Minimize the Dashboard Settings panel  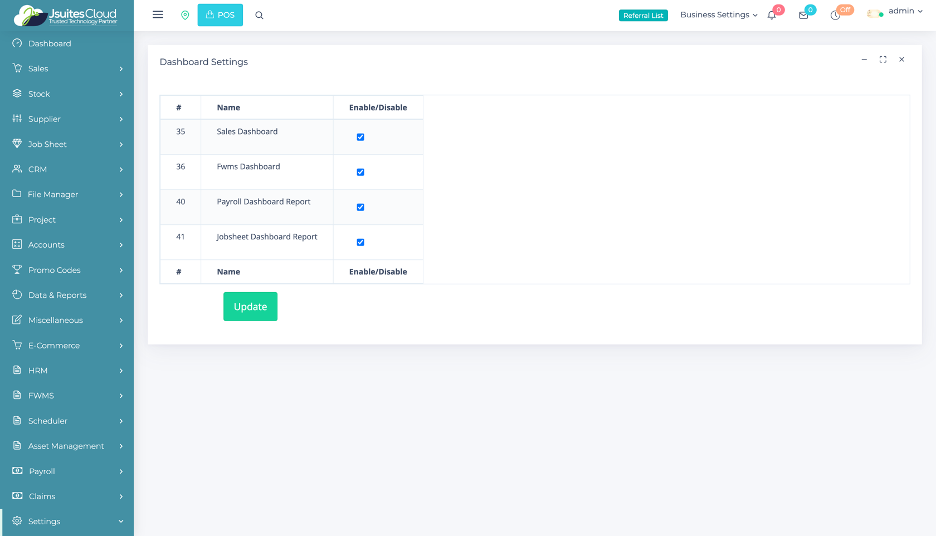865,60
